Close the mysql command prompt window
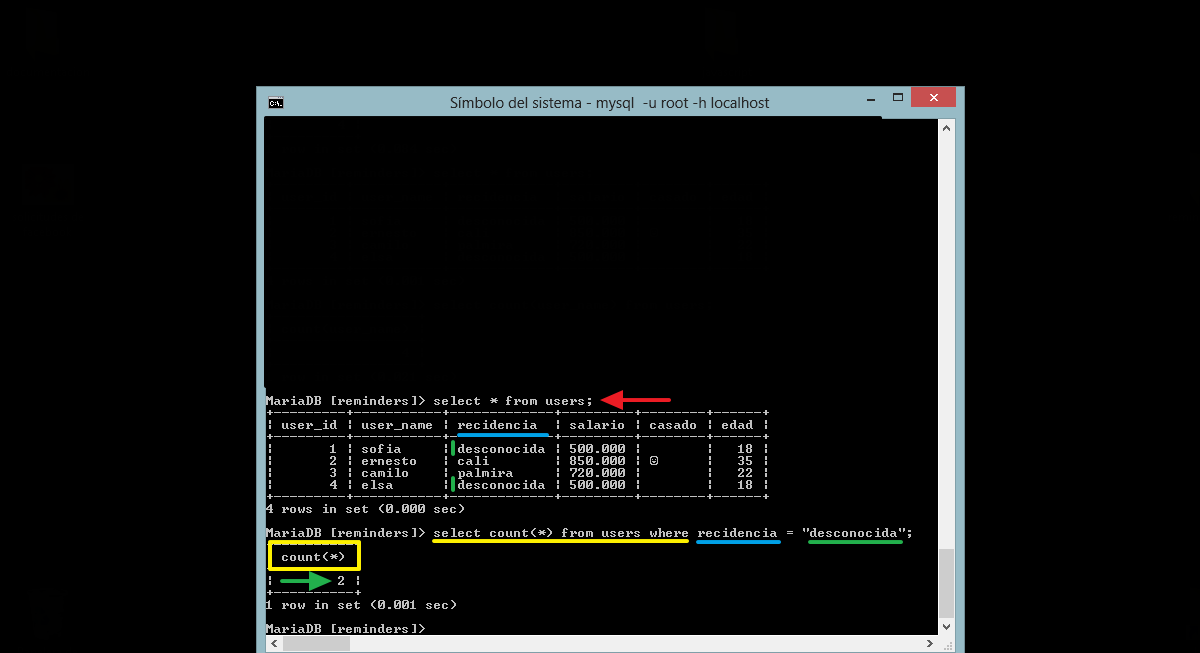Image resolution: width=1200 pixels, height=653 pixels. (x=933, y=98)
